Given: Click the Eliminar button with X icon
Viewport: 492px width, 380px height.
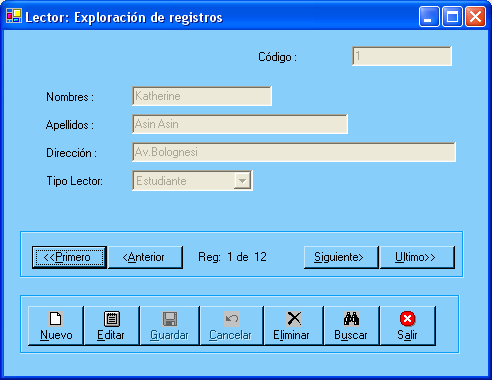Looking at the screenshot, I should pyautogui.click(x=294, y=326).
